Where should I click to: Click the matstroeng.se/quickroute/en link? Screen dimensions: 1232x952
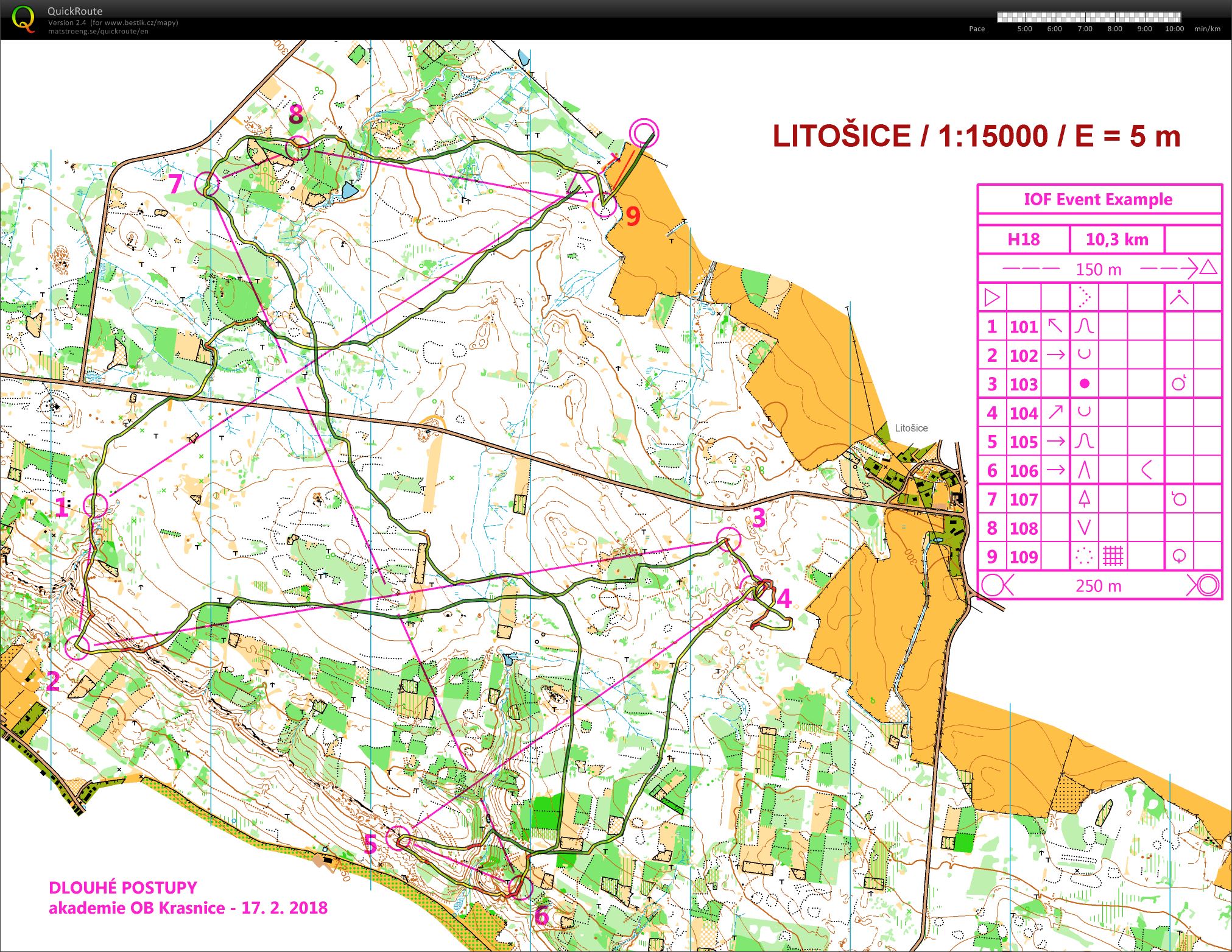point(98,32)
